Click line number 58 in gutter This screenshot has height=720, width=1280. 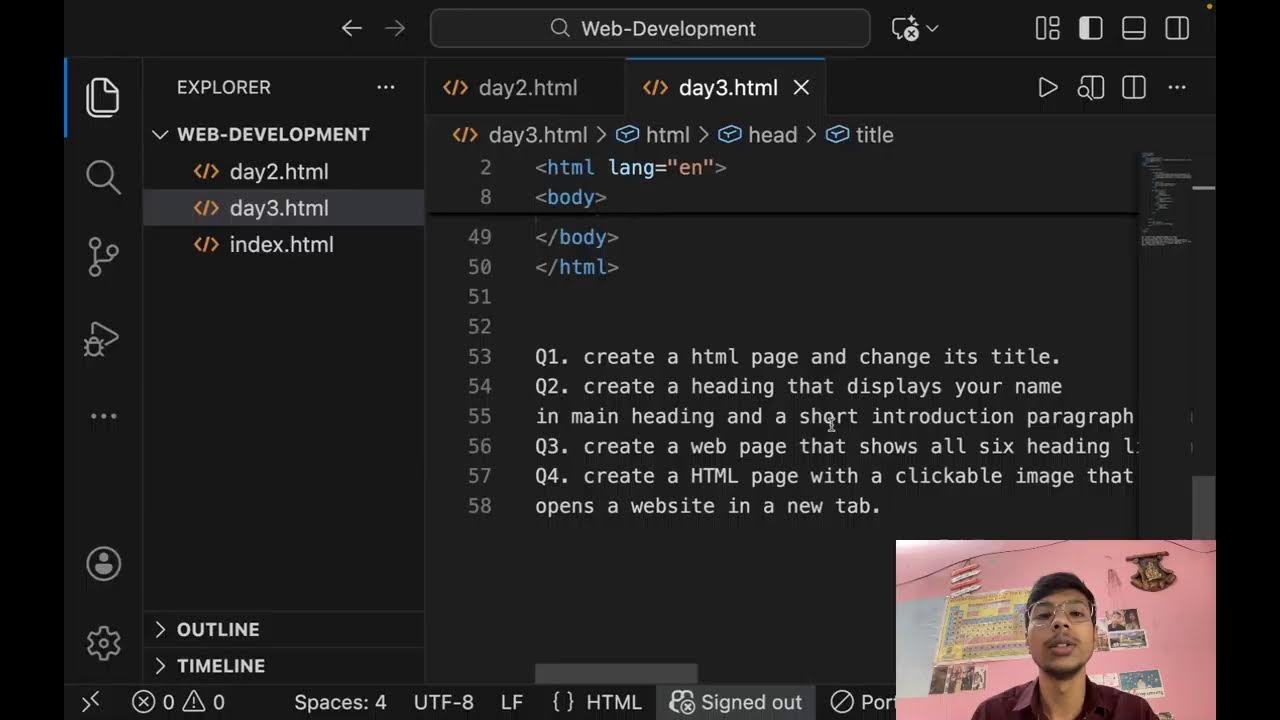[480, 507]
